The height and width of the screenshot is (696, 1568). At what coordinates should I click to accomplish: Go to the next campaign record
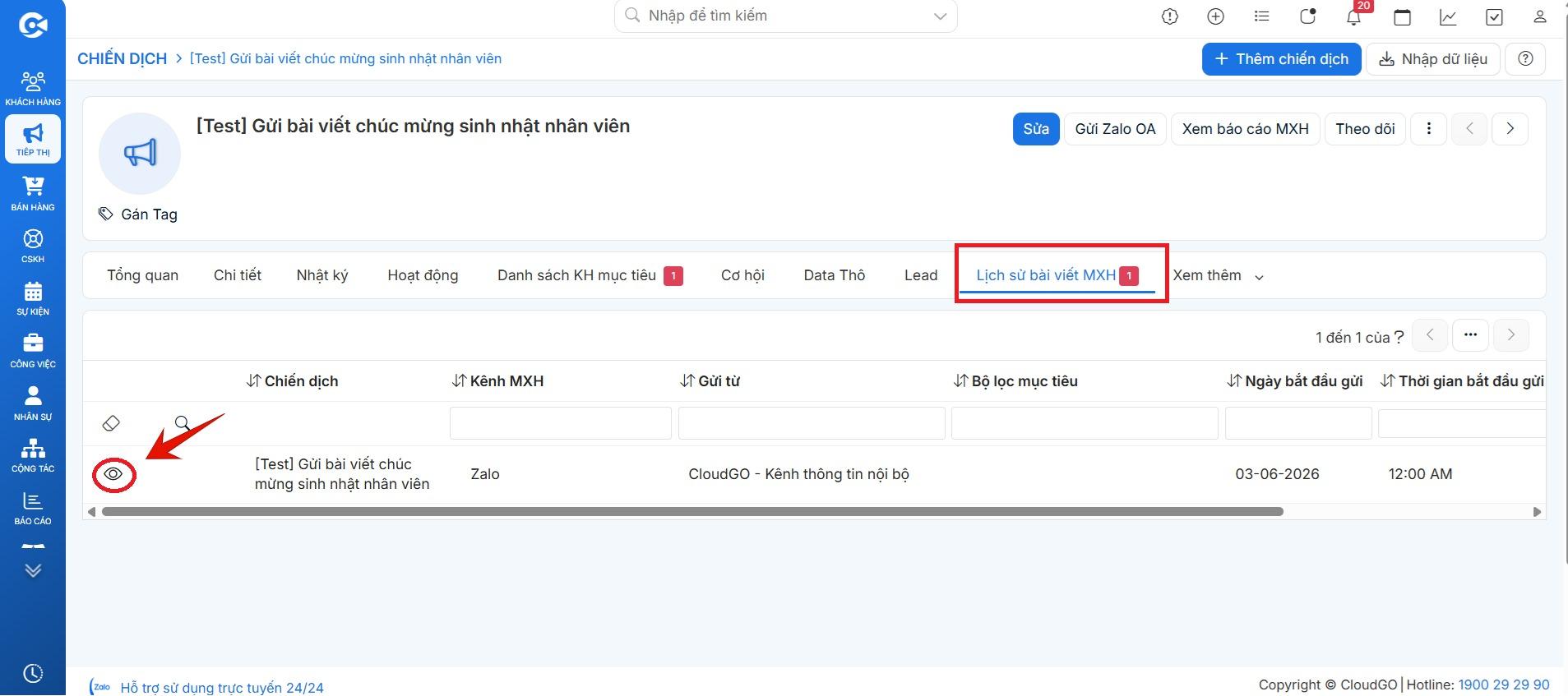click(1510, 129)
